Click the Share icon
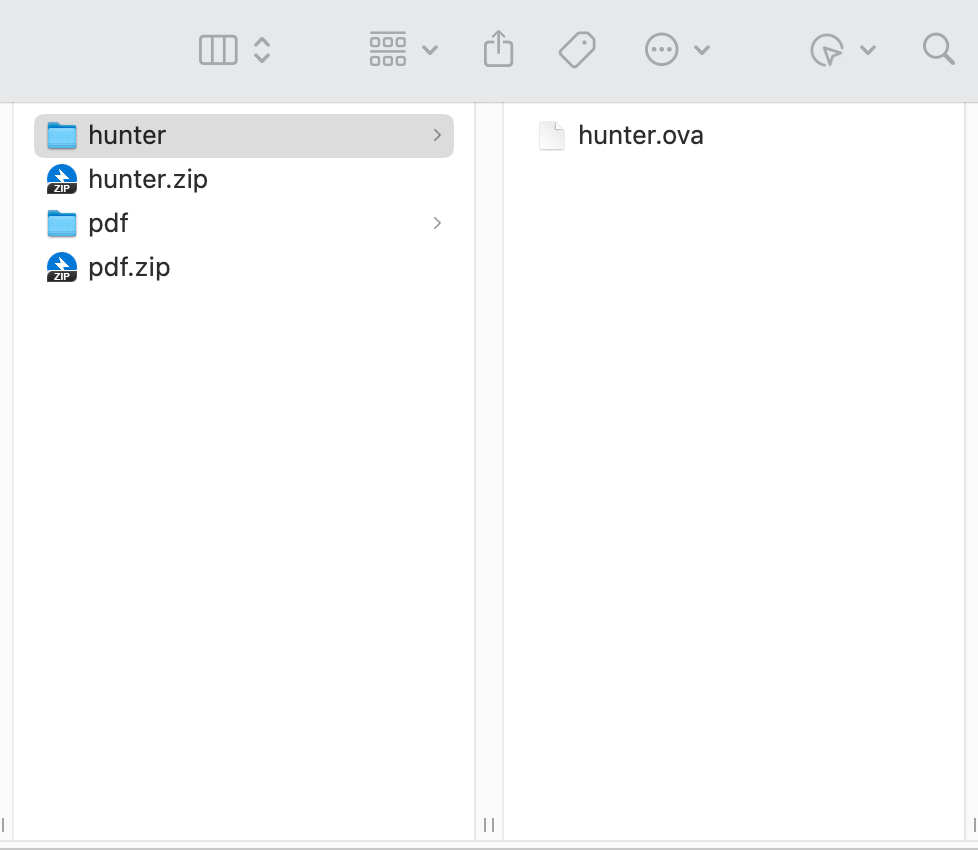 (498, 49)
